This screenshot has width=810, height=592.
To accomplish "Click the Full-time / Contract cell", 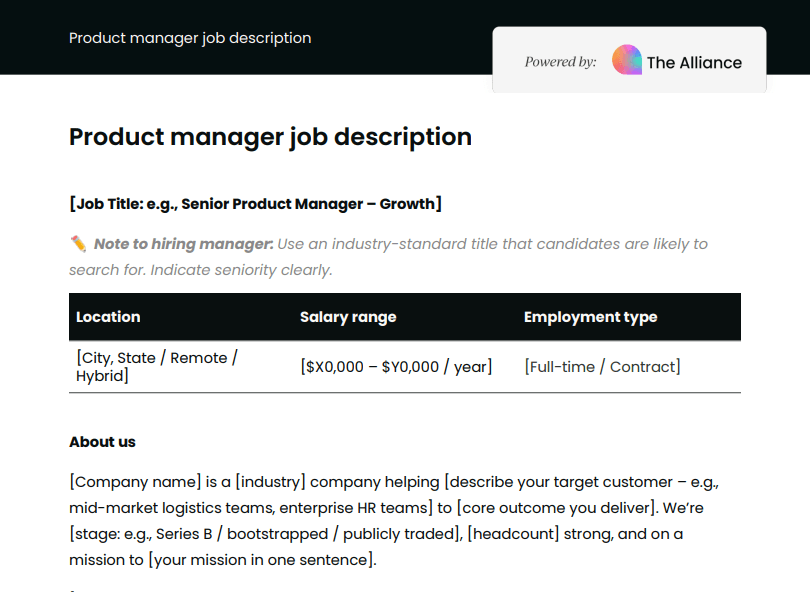I will (602, 367).
